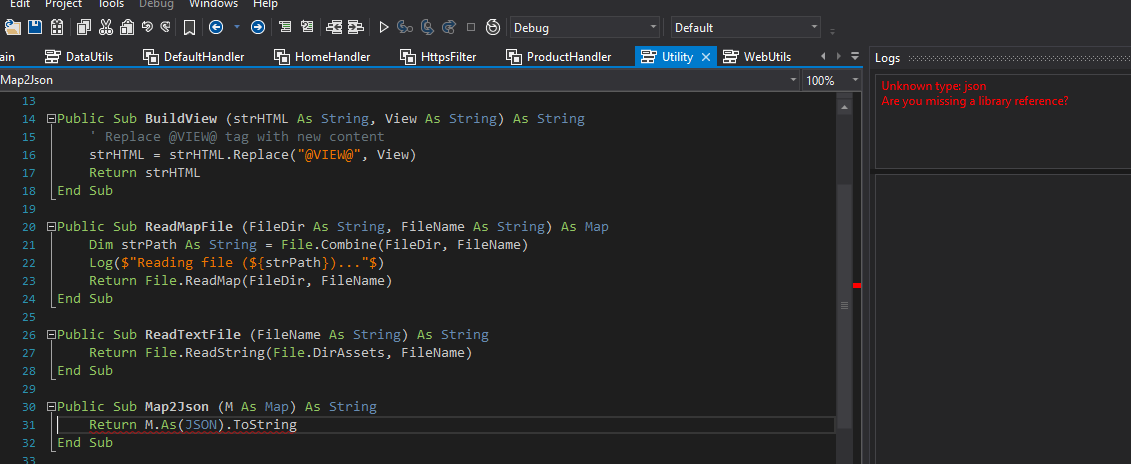Click the red error marker on scrollbar
The width and height of the screenshot is (1131, 464).
[x=857, y=286]
